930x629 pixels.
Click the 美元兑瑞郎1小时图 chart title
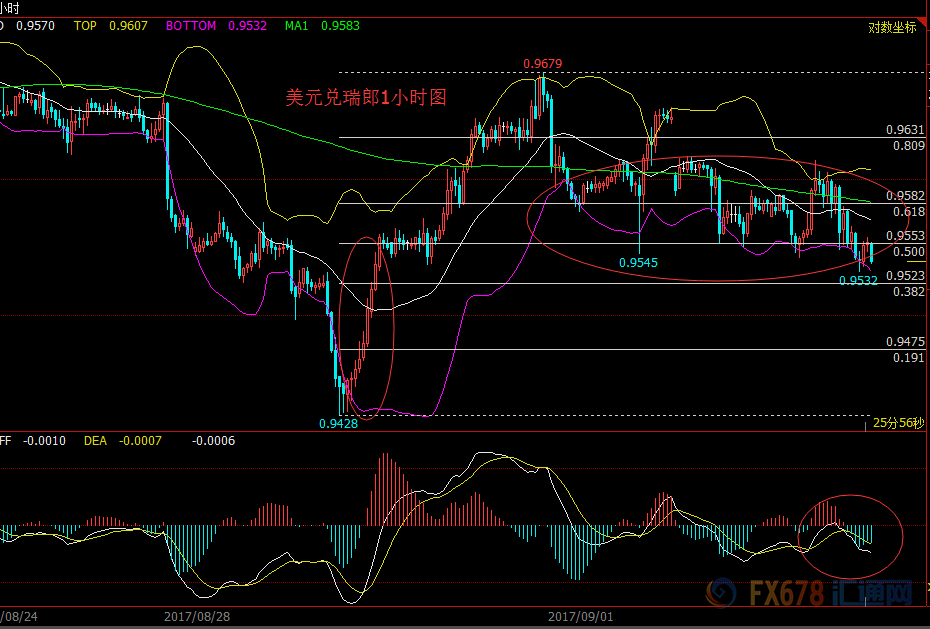point(366,97)
